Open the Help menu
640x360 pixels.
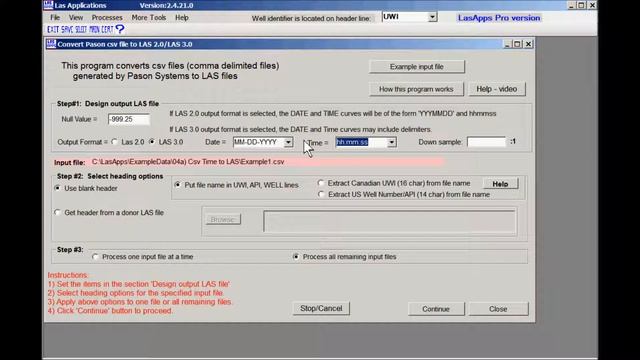tap(182, 18)
